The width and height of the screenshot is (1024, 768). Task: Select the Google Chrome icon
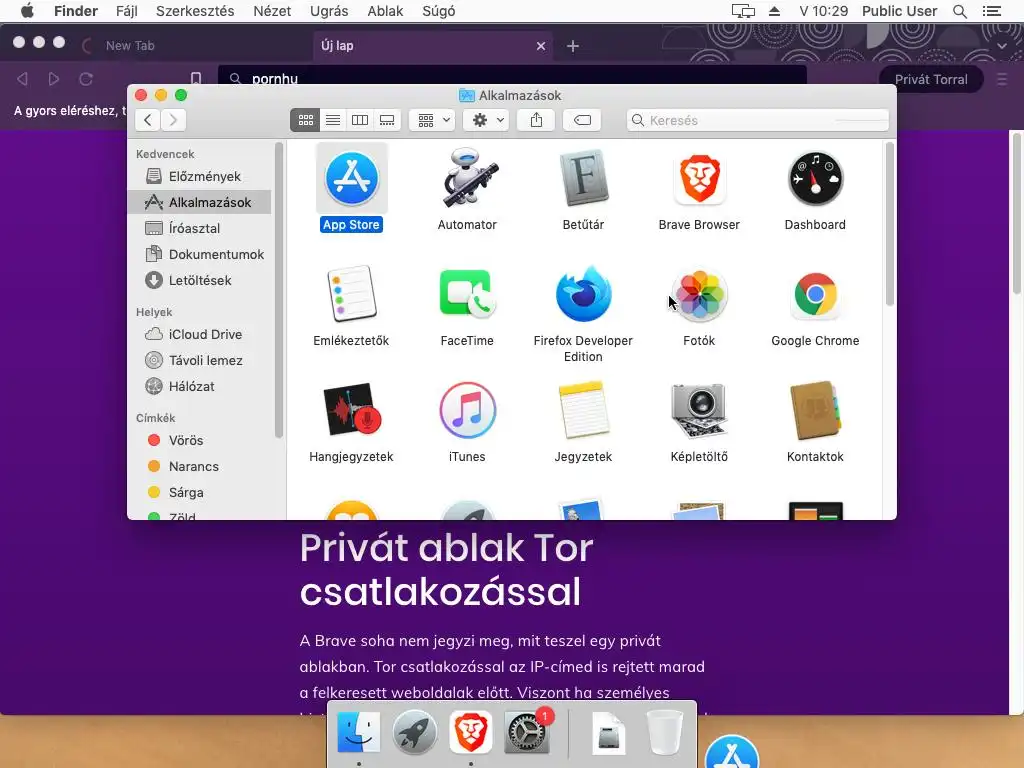pos(815,295)
